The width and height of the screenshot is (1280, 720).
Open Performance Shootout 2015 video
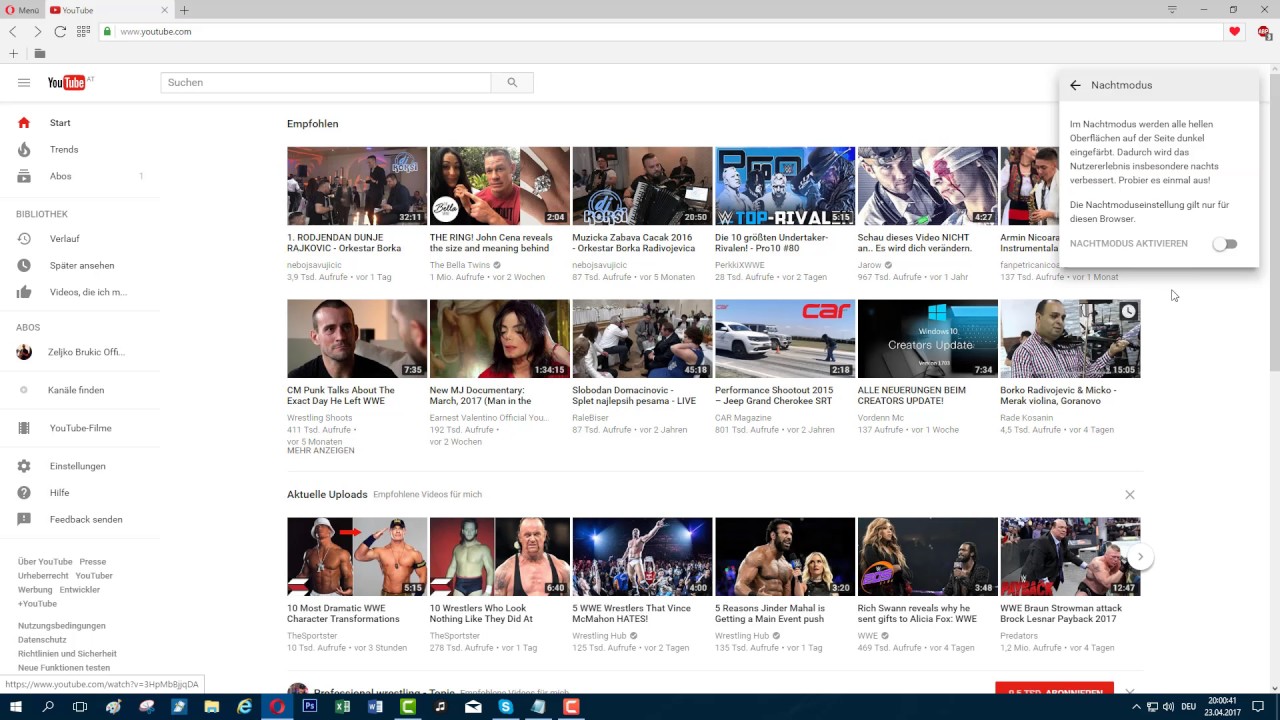[785, 339]
